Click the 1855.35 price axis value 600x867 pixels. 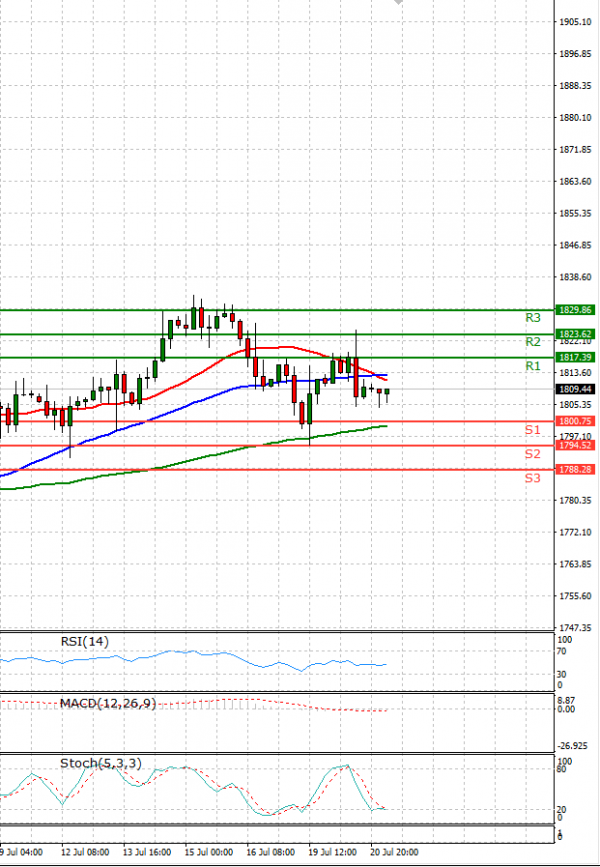click(x=576, y=213)
